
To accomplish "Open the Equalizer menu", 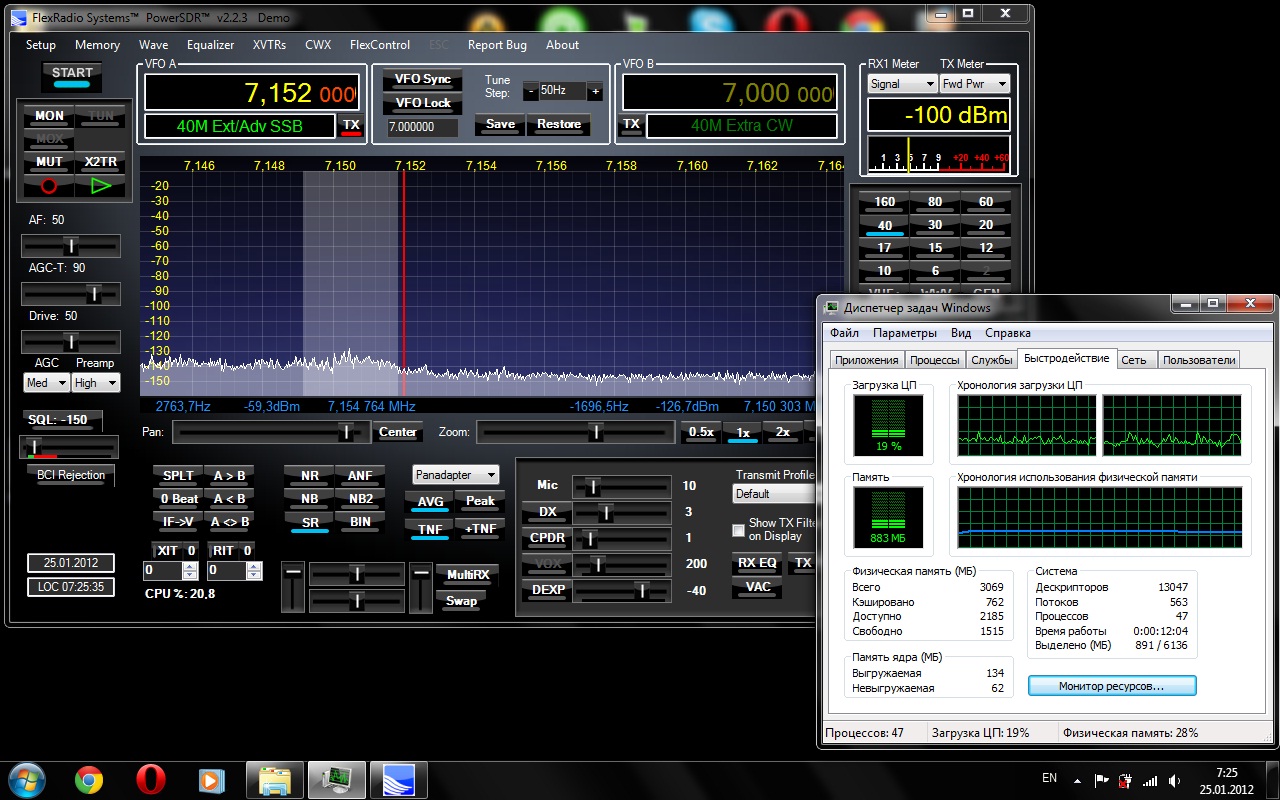I will [211, 45].
